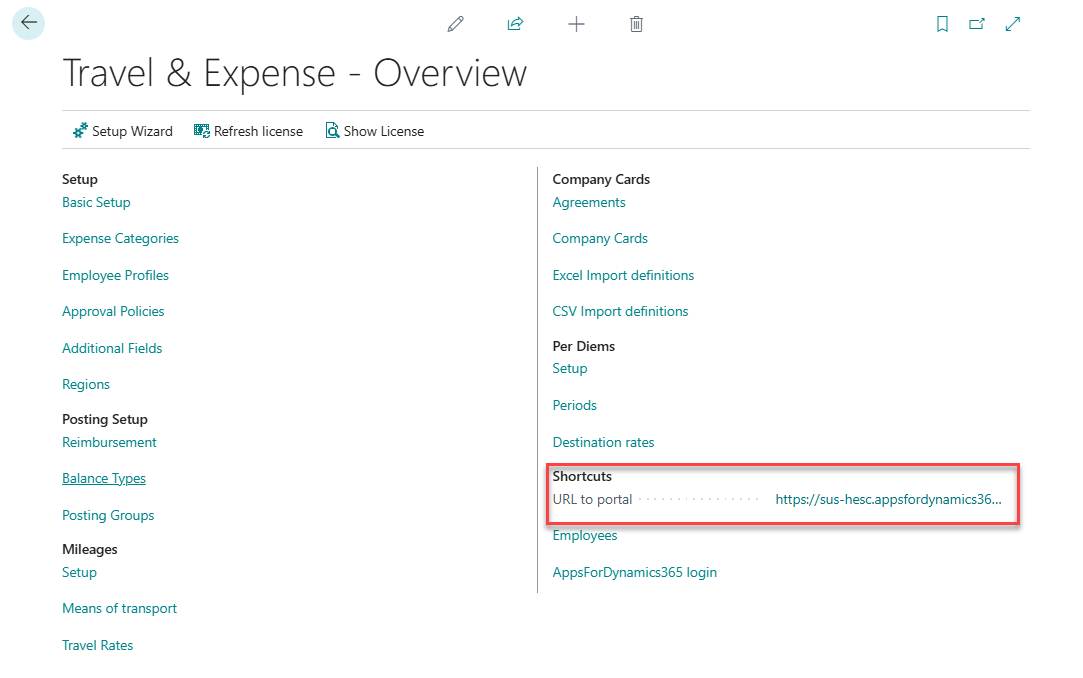
Task: Launch the Setup Wizard
Action: pyautogui.click(x=123, y=131)
